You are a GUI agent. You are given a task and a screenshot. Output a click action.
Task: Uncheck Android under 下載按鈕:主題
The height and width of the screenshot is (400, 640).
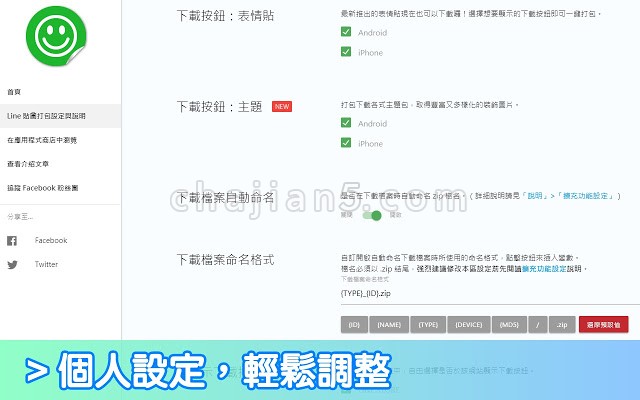[x=346, y=123]
